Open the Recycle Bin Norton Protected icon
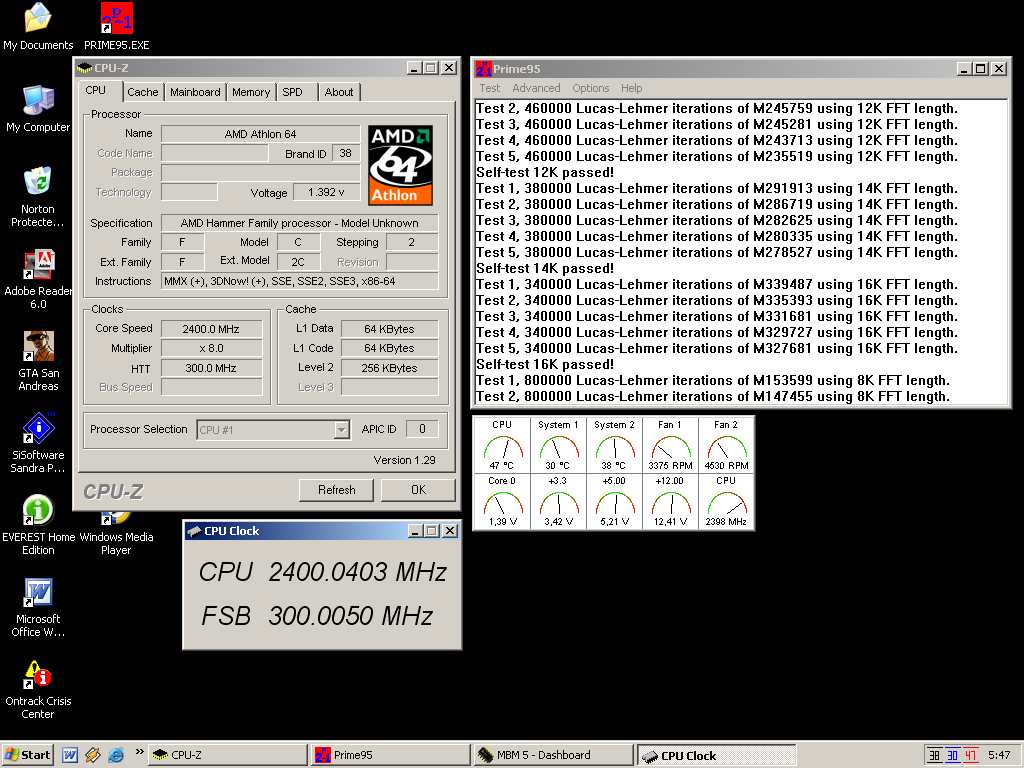Viewport: 1024px width, 768px height. pyautogui.click(x=38, y=183)
